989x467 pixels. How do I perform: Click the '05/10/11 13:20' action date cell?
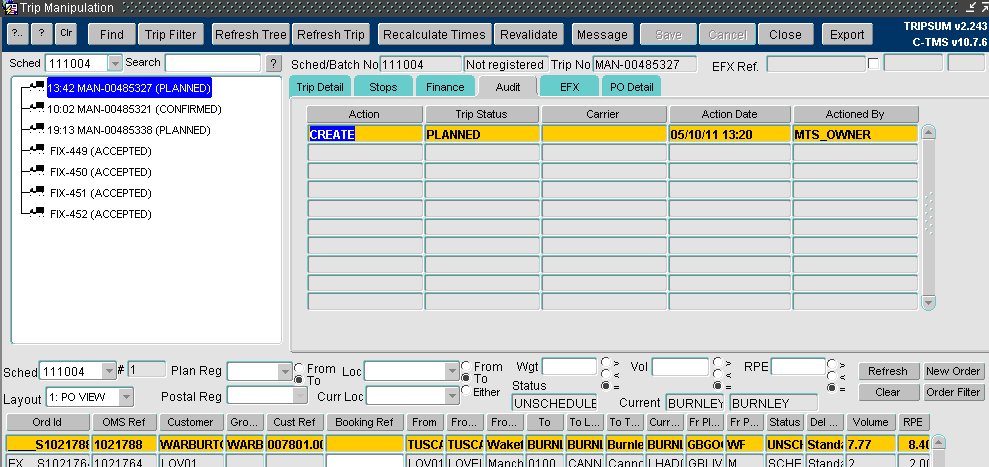(730, 134)
